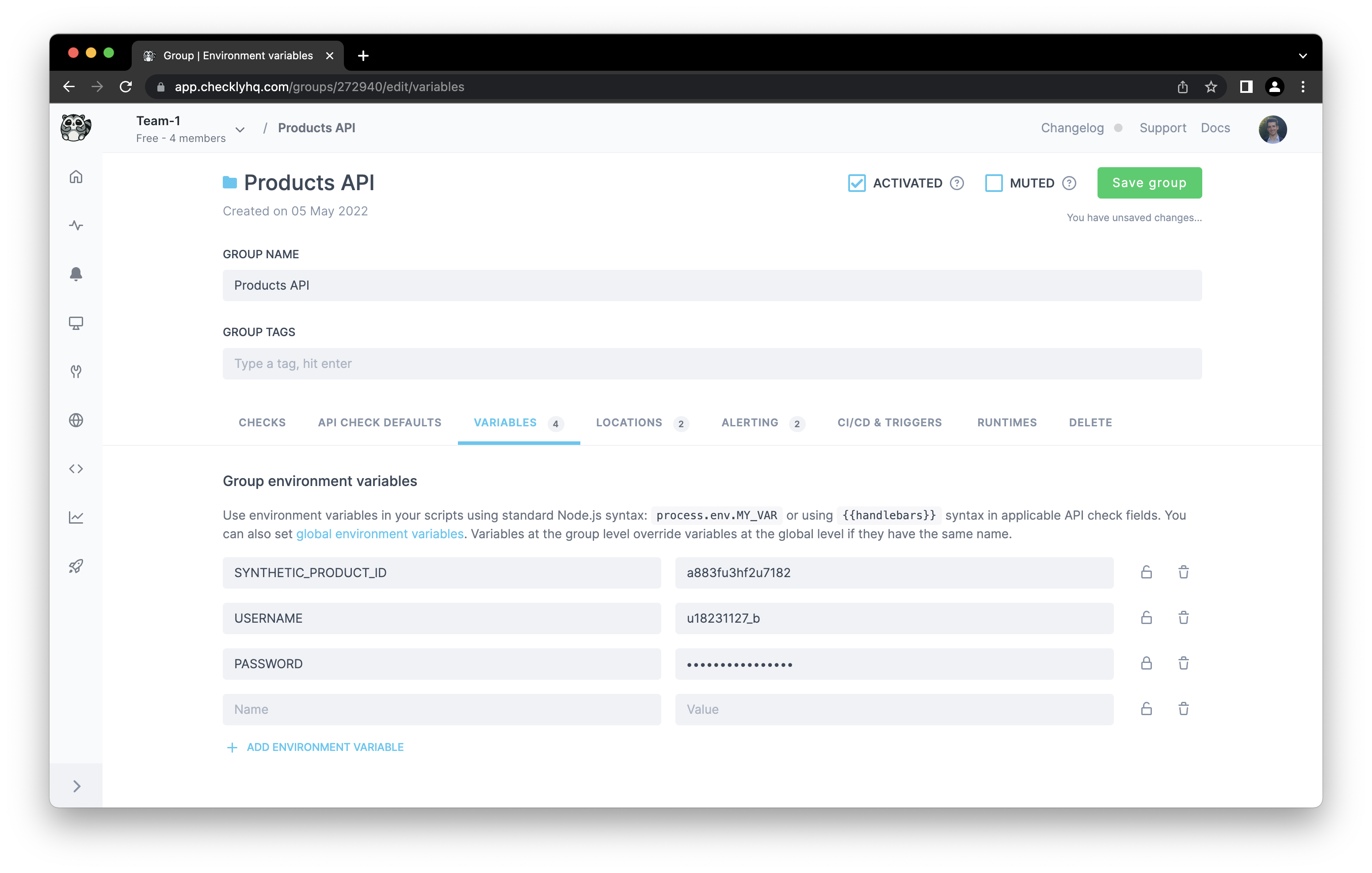Viewport: 1372px width, 873px height.
Task: Open the heartbeat activity sidebar icon
Action: [x=76, y=225]
